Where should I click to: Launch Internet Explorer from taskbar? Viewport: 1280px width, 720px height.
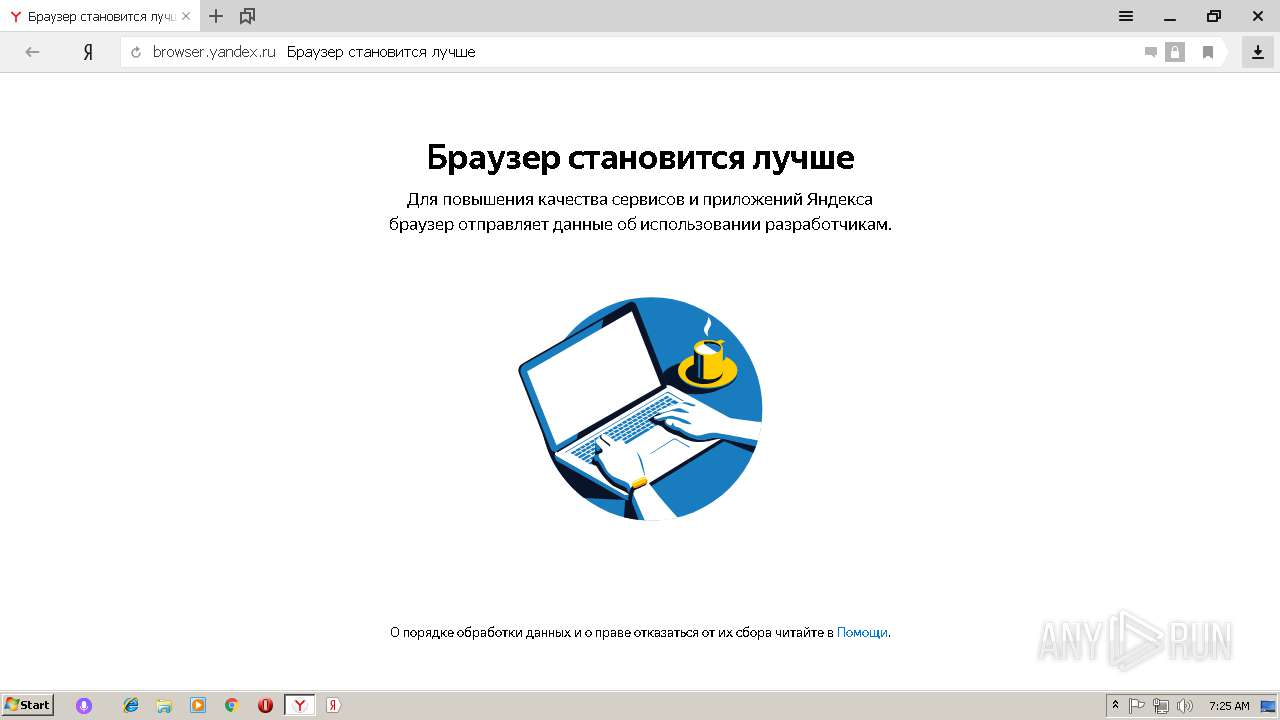pos(131,705)
